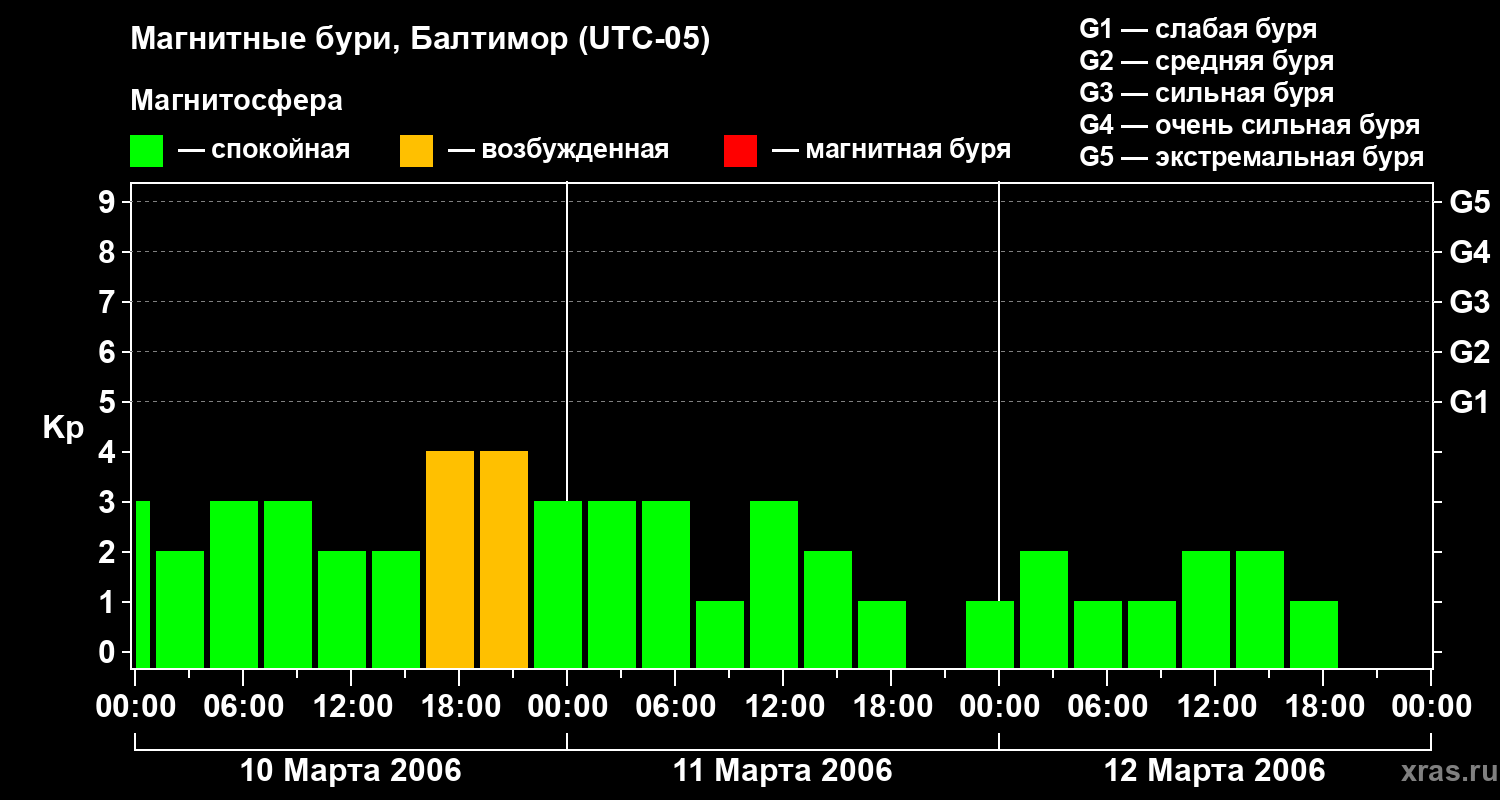Click the 'Kp' axis title
The image size is (1500, 800).
coord(63,428)
